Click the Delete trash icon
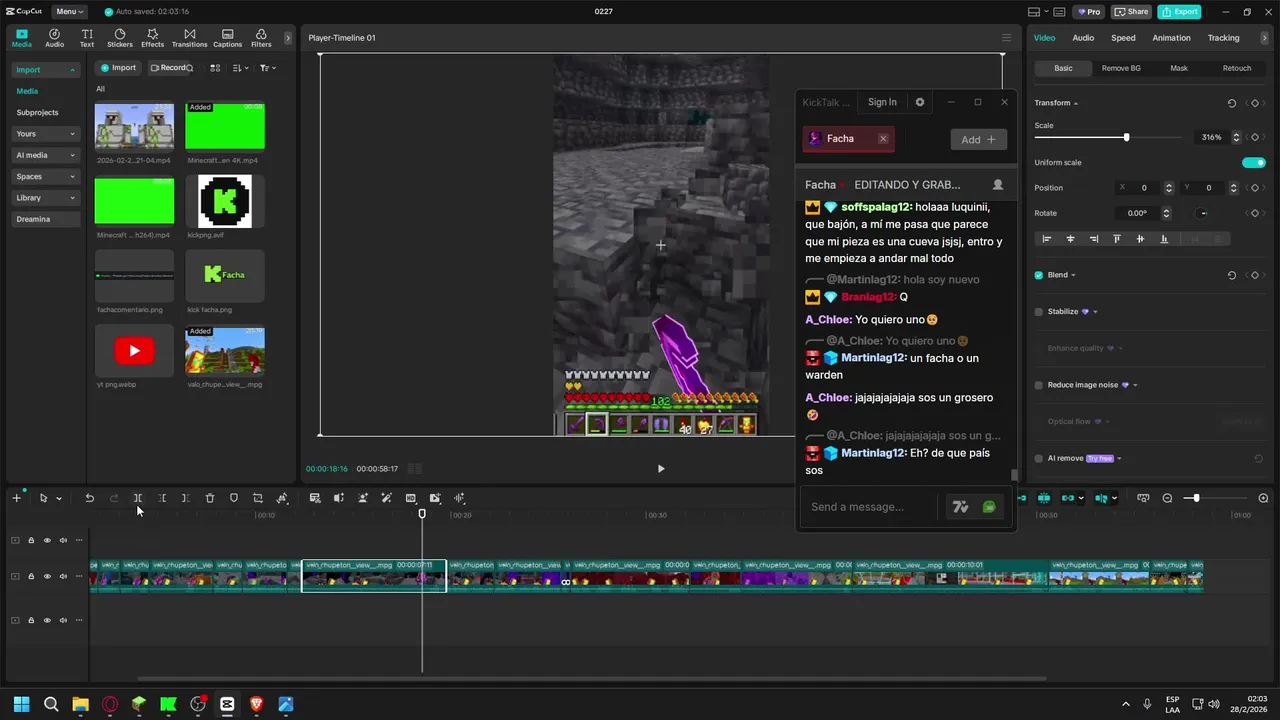 click(x=210, y=498)
